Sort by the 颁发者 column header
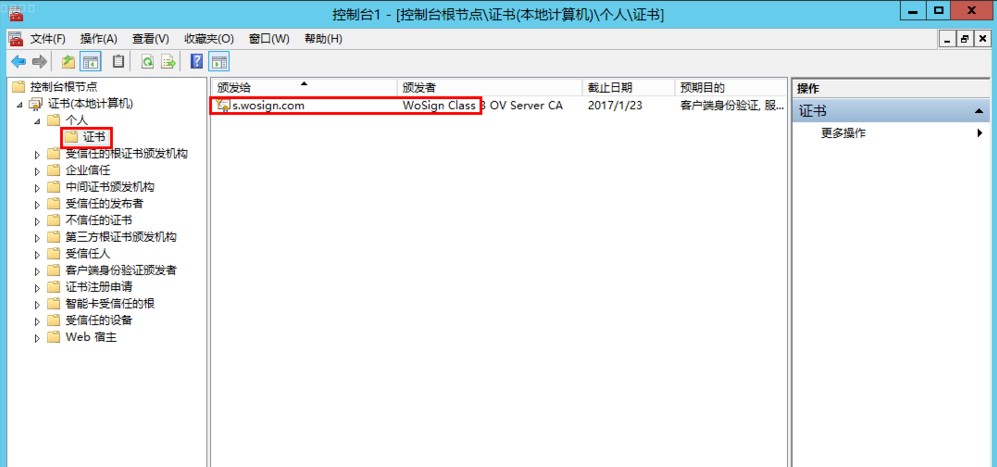 490,87
